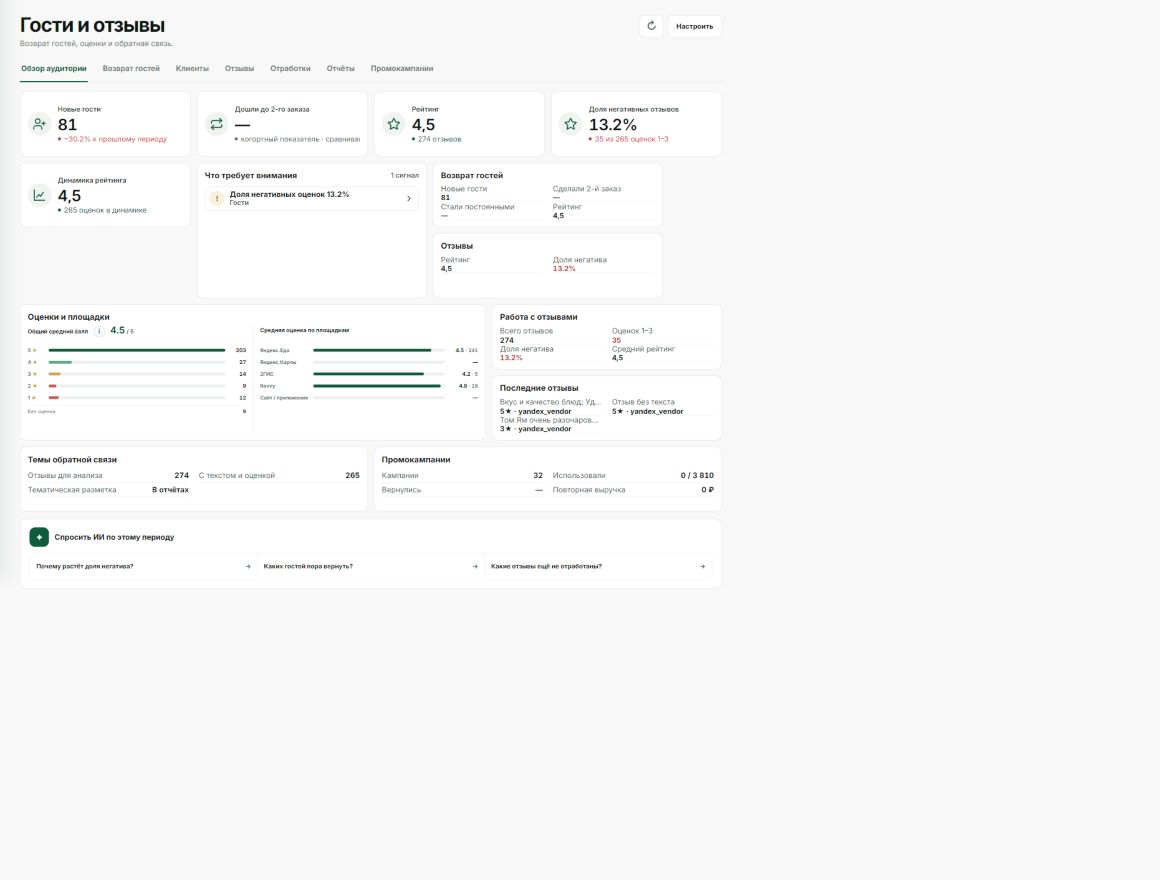Click the Настроить button

[x=695, y=26]
